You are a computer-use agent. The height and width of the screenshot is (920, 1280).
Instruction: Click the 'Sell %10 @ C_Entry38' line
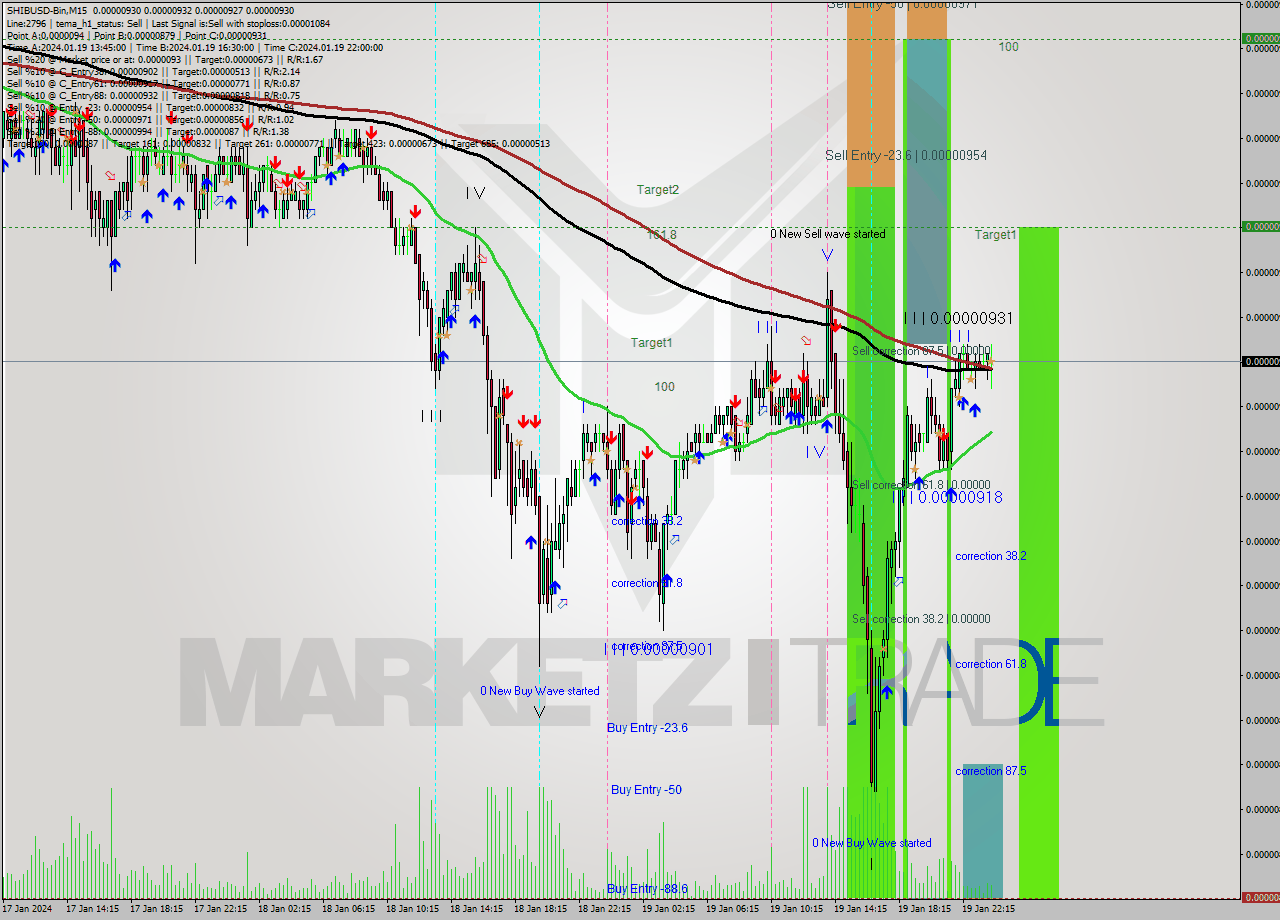tap(153, 71)
